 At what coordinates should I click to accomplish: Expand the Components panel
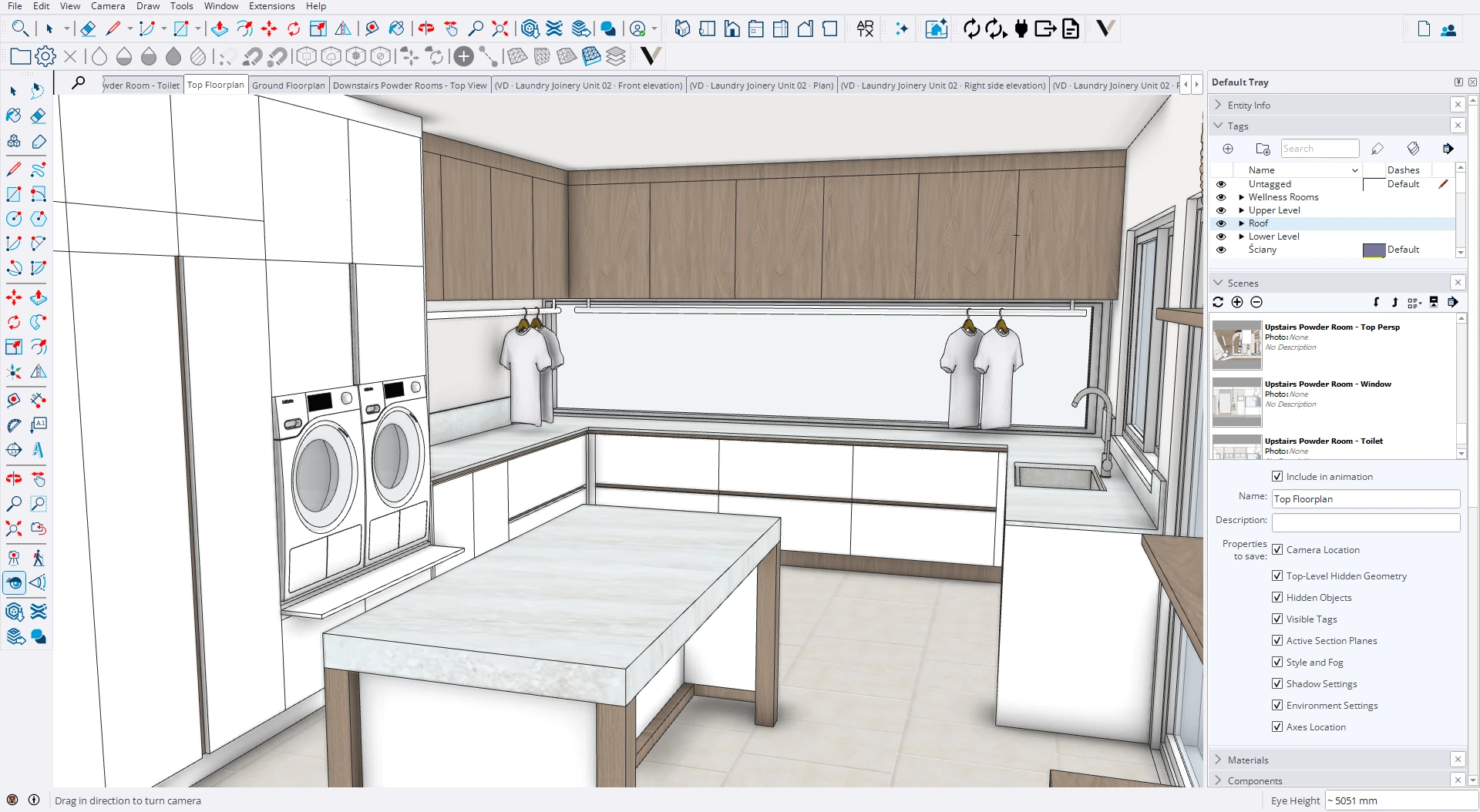pos(1218,780)
